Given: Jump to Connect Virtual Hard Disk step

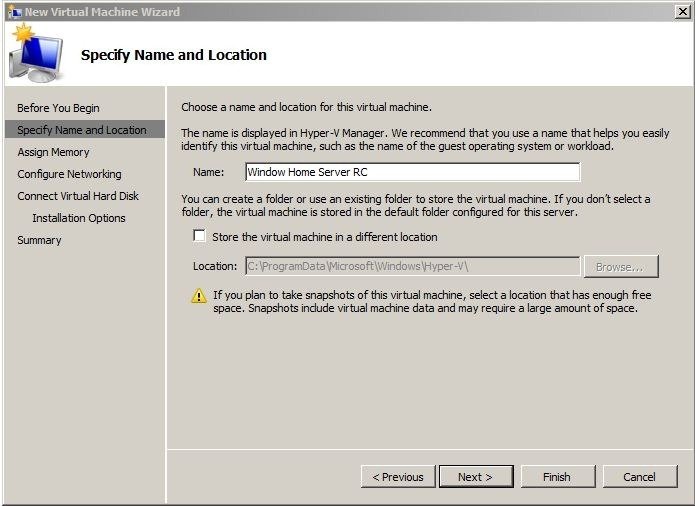Looking at the screenshot, I should (78, 196).
